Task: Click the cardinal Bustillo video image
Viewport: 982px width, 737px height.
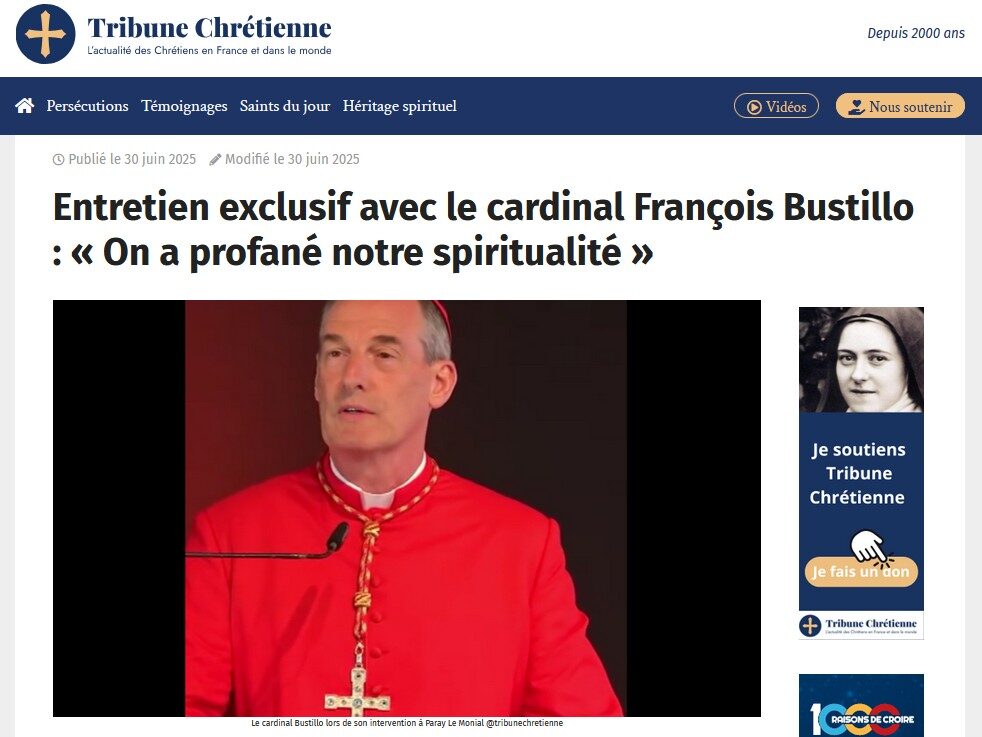Action: click(406, 508)
